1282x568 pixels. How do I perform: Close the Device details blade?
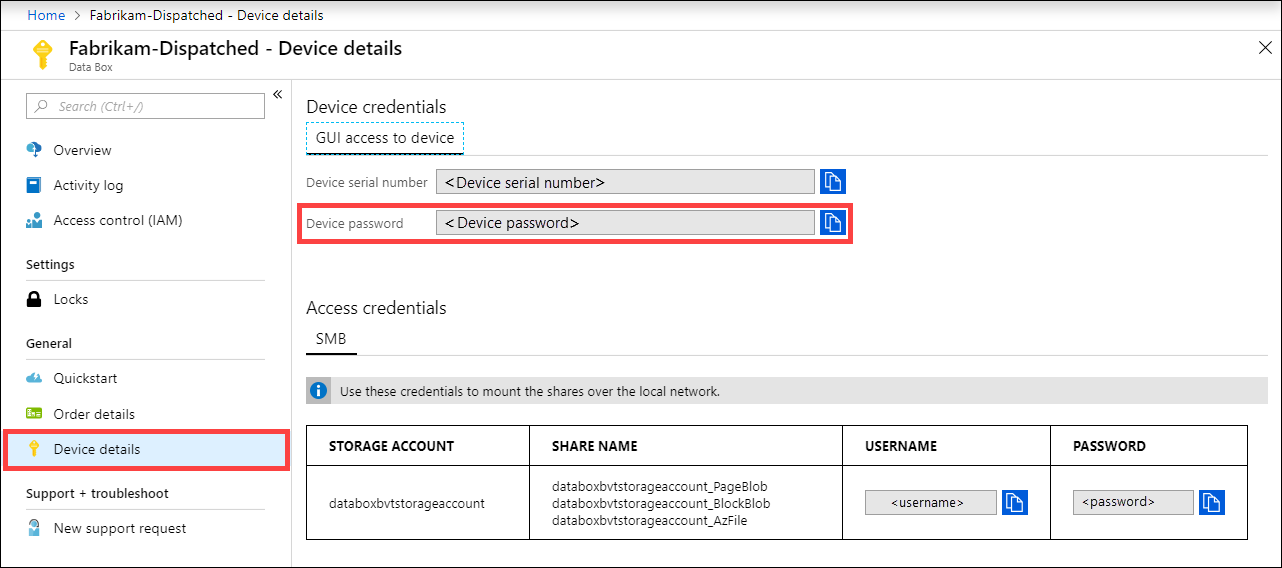(x=1264, y=47)
